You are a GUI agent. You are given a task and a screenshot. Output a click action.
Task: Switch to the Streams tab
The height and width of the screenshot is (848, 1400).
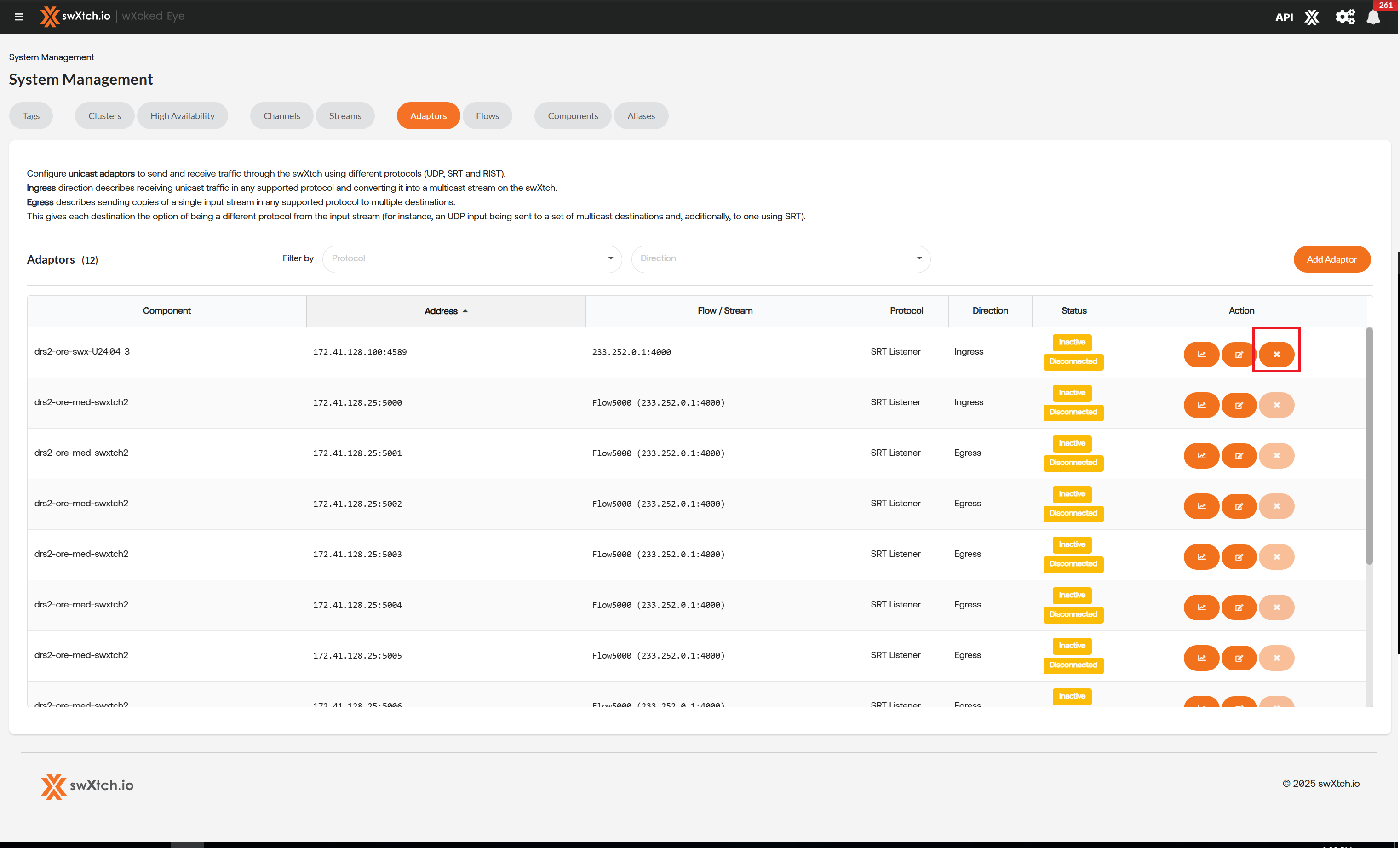click(345, 116)
